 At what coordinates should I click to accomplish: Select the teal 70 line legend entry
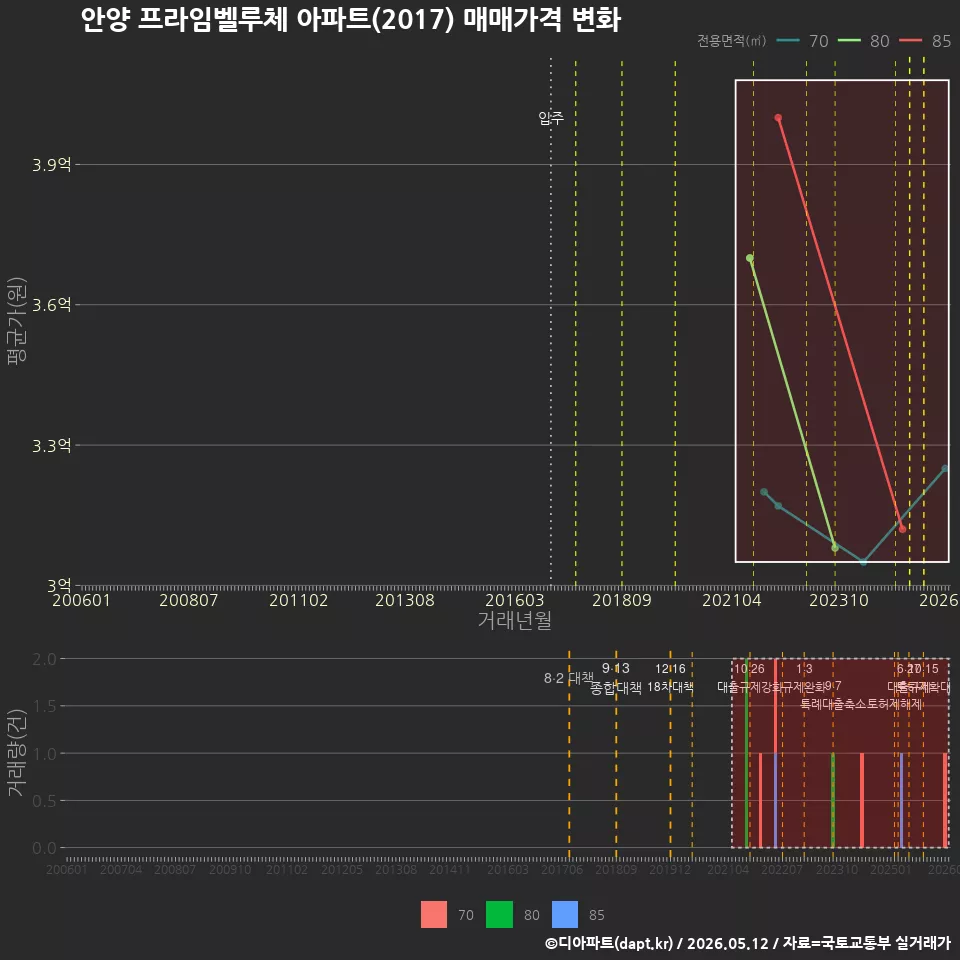[x=802, y=41]
